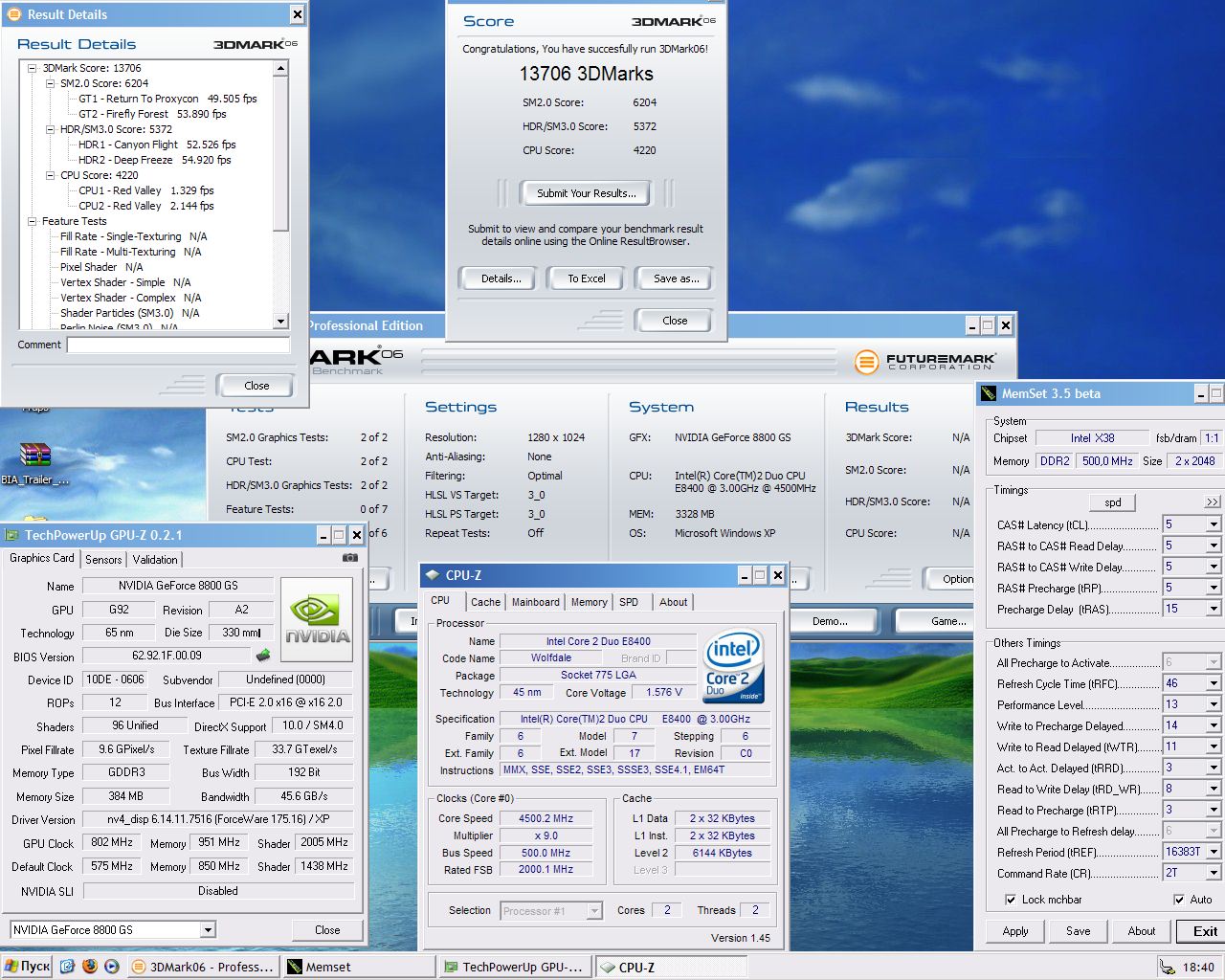The image size is (1225, 980).
Task: Click the system tray icon beside the clock
Action: pyautogui.click(x=1168, y=968)
